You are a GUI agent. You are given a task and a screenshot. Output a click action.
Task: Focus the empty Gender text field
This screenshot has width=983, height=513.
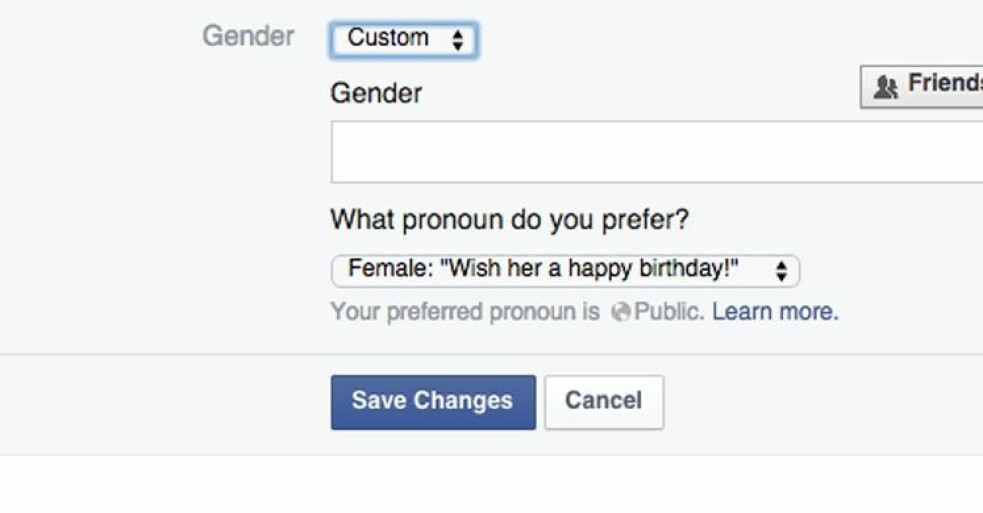[x=657, y=152]
